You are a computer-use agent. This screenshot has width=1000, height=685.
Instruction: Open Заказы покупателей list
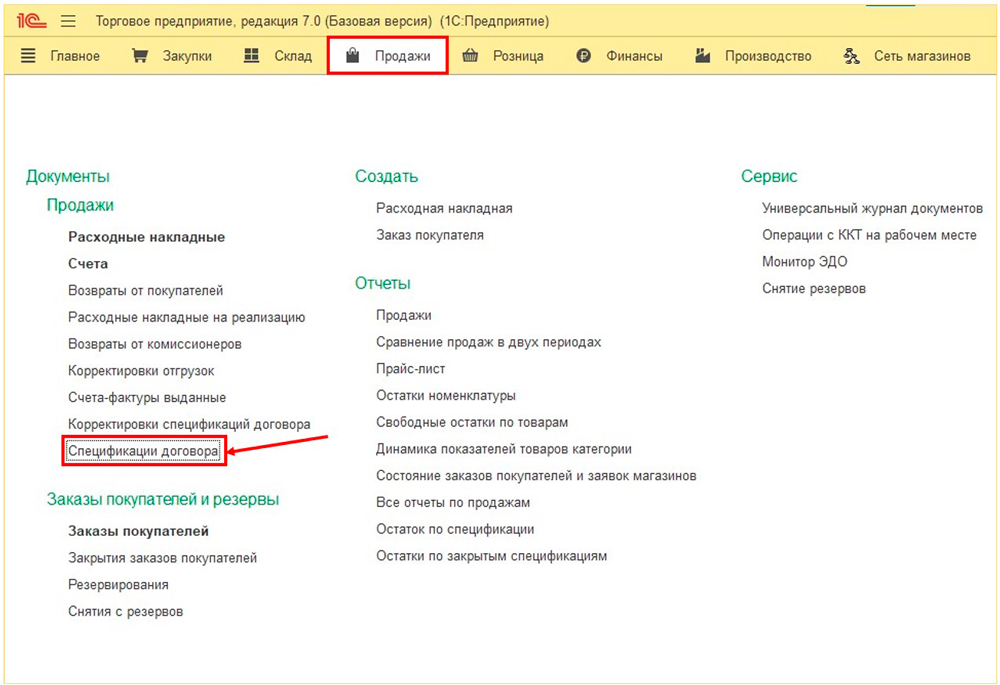[x=138, y=531]
